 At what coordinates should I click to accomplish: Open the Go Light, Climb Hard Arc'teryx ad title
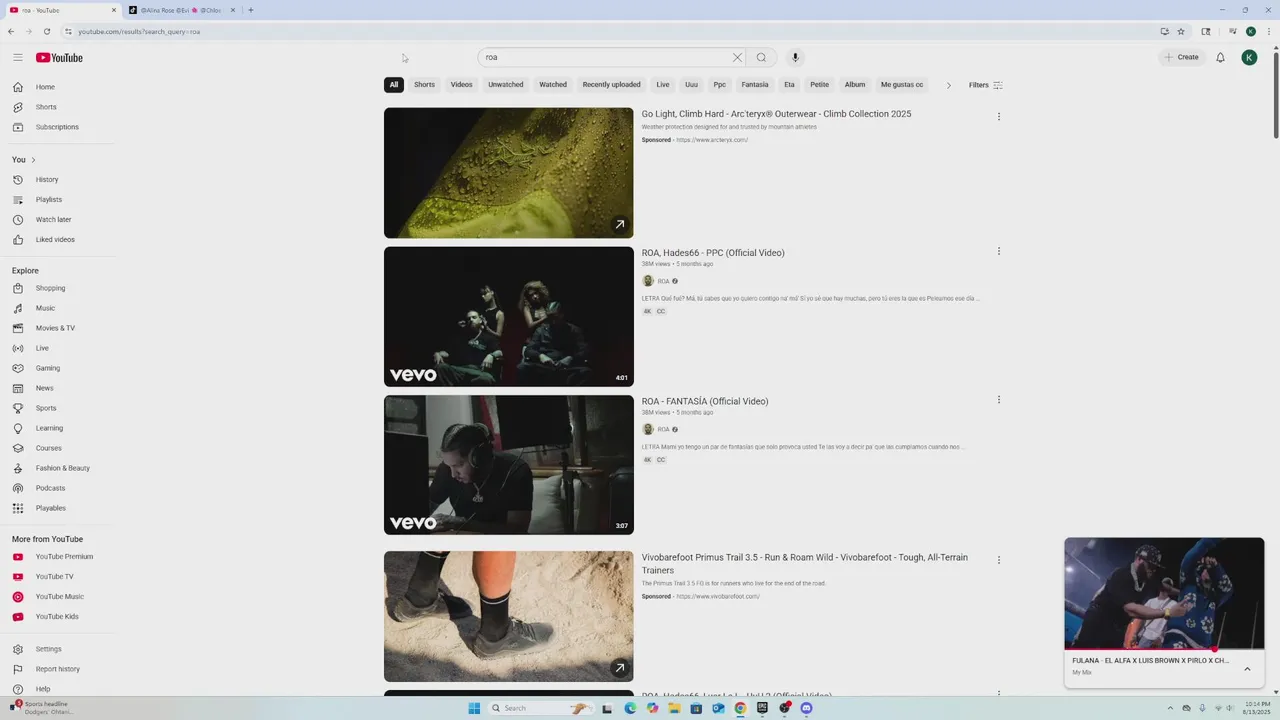[x=776, y=114]
